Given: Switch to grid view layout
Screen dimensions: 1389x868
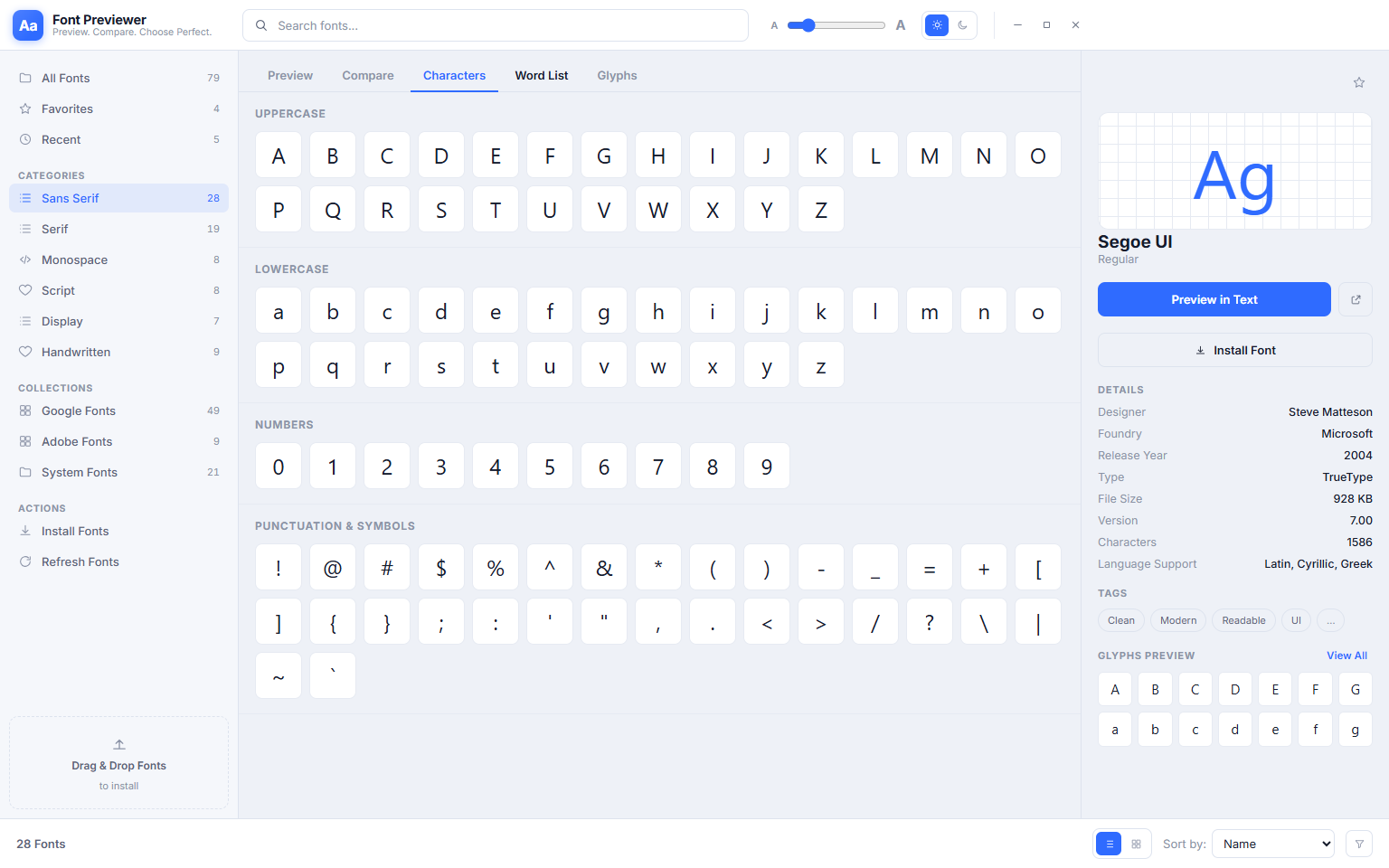Looking at the screenshot, I should pyautogui.click(x=1136, y=844).
